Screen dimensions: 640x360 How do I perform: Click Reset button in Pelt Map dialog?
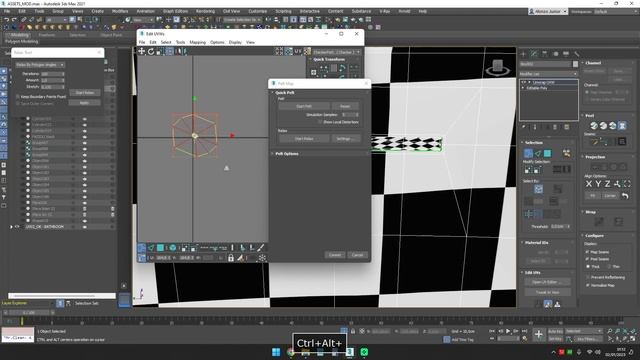[345, 106]
